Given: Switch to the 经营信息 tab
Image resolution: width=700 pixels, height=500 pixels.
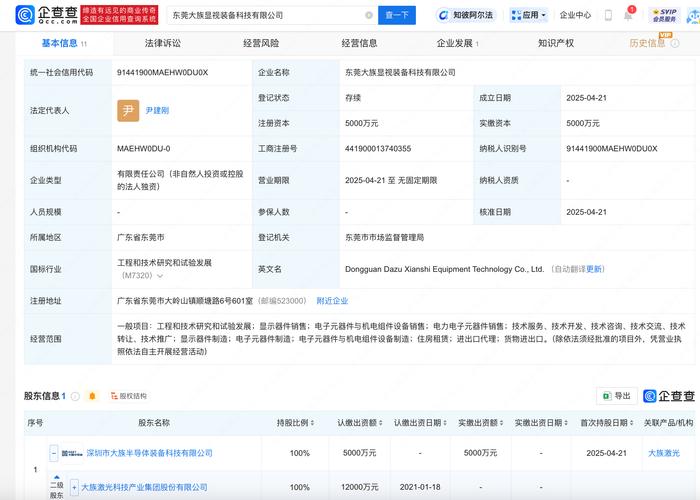Looking at the screenshot, I should tap(359, 43).
